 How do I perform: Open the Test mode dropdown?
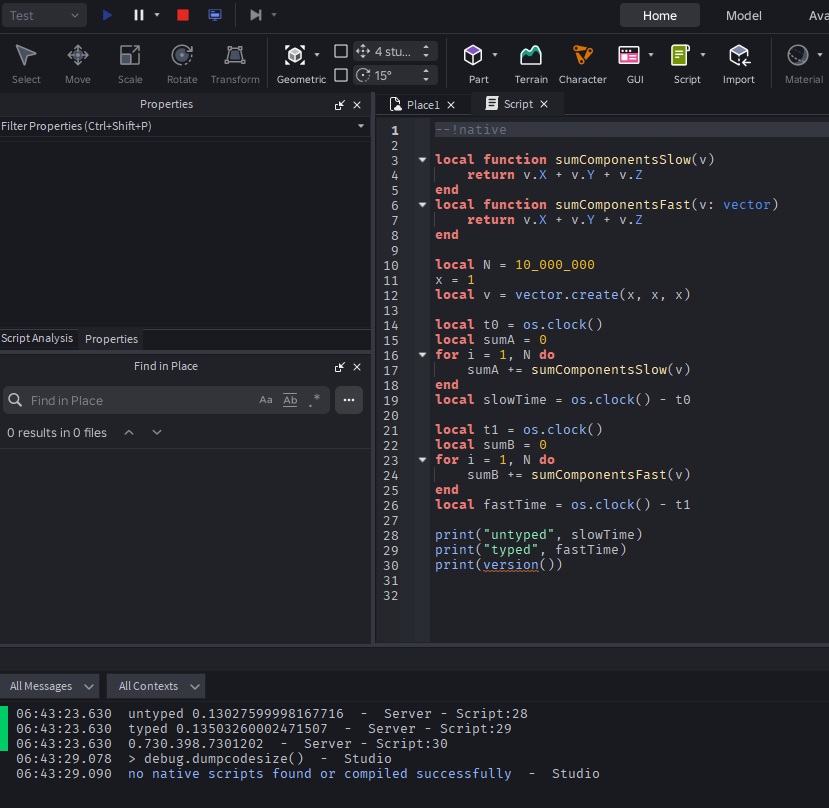[44, 15]
